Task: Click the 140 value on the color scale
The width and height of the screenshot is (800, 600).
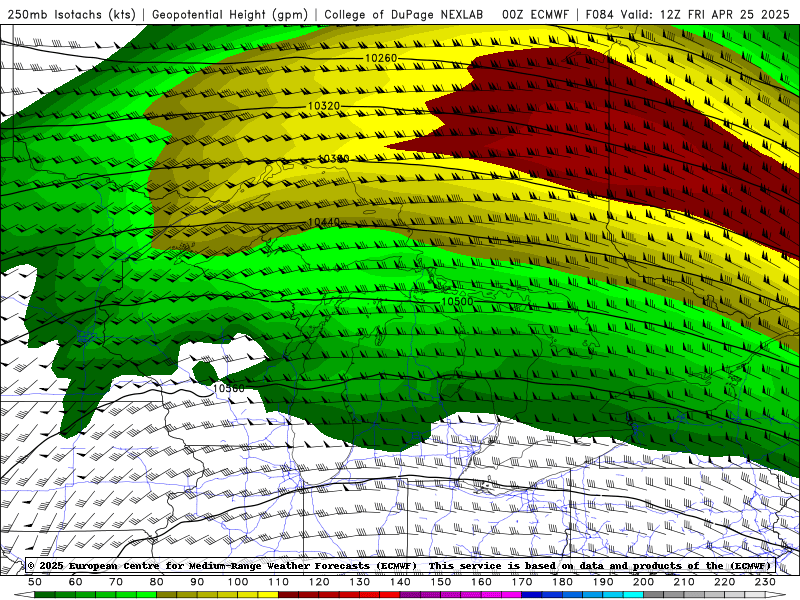Action: 400,582
